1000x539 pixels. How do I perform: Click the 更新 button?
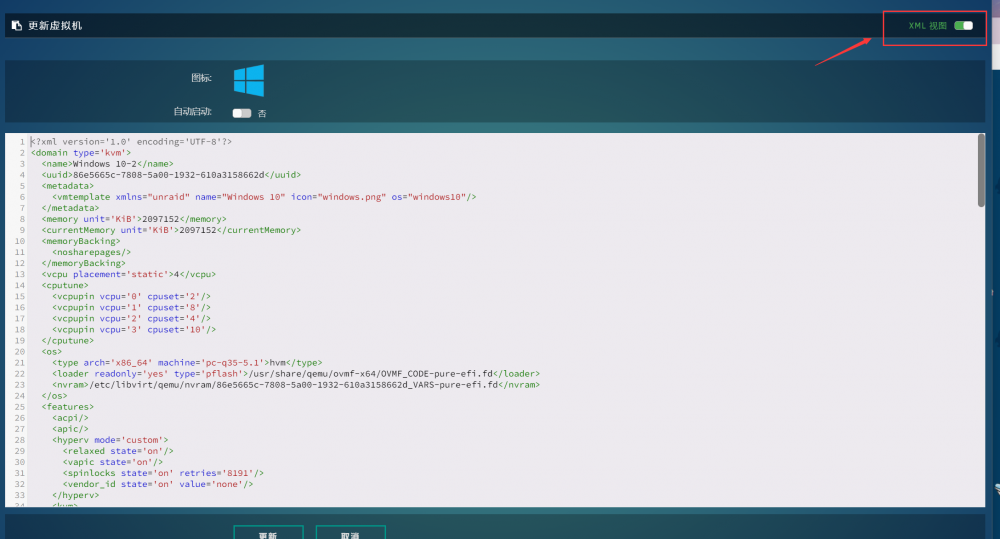tap(268, 533)
